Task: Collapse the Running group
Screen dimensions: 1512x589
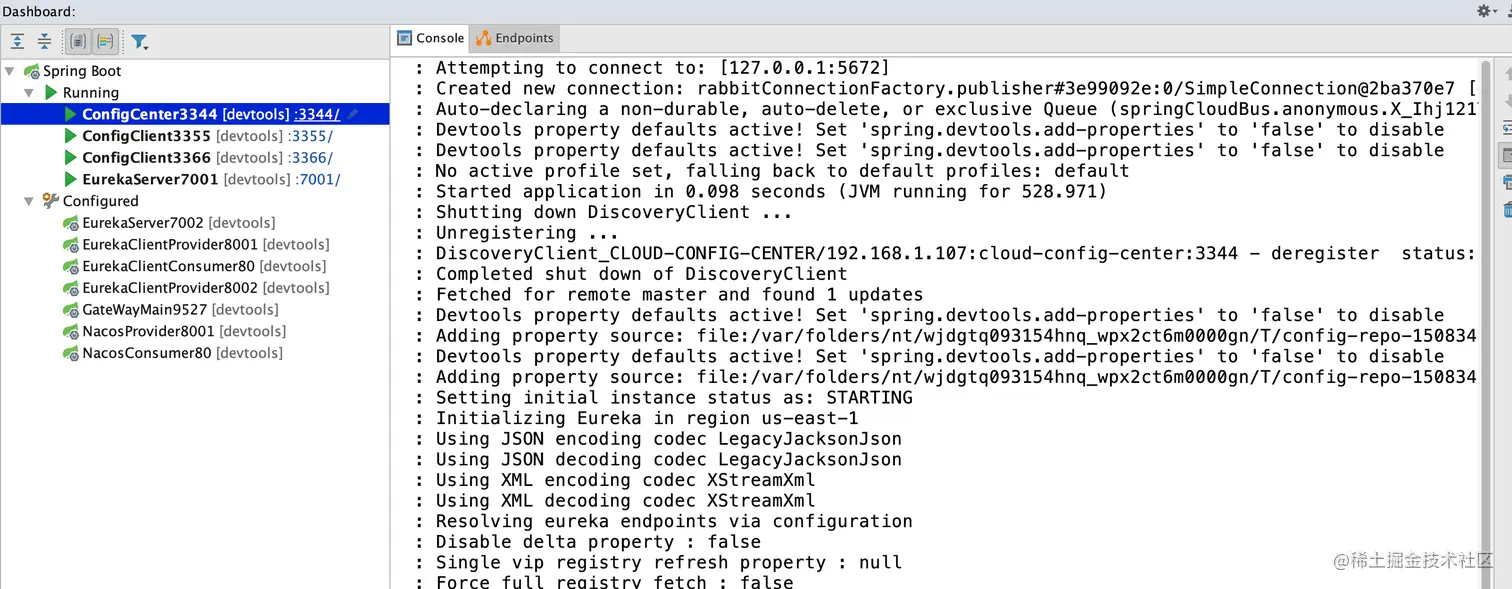Action: [30, 93]
